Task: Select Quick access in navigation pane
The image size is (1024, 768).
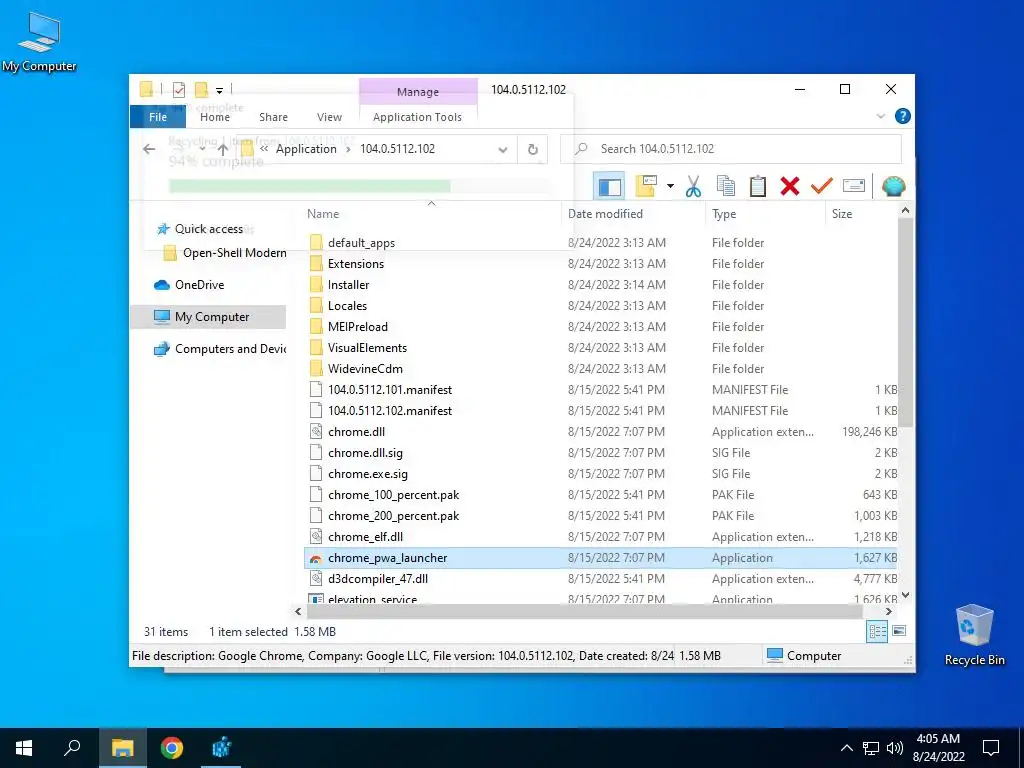Action: [x=208, y=229]
